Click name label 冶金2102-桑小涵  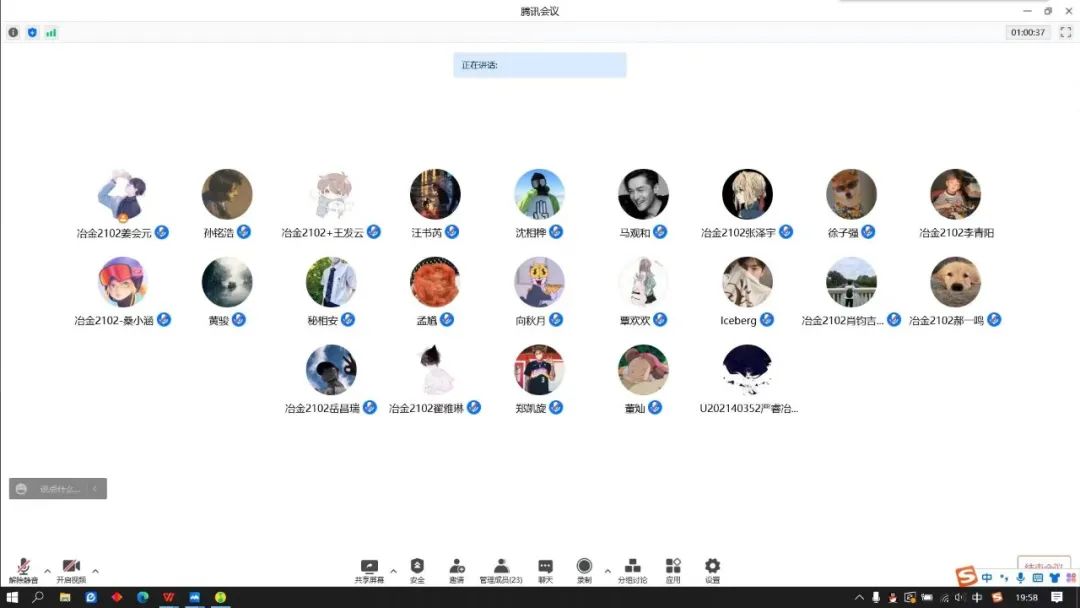(x=114, y=320)
